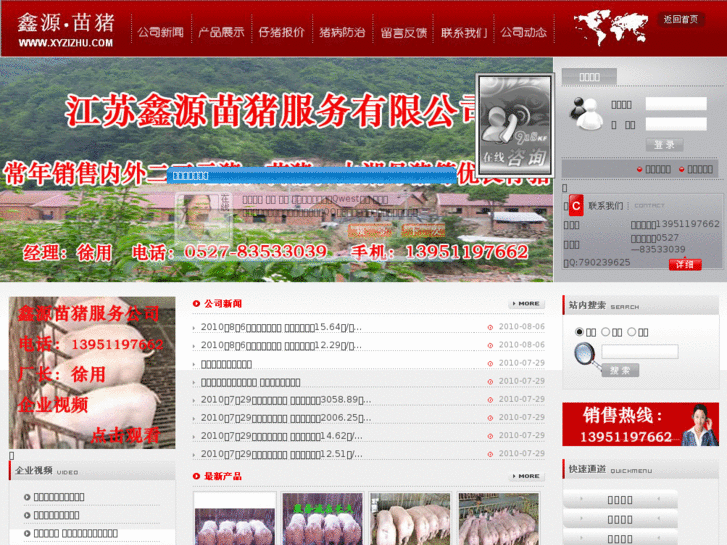Open the 仔猪报价 navigation menu item
Viewport: 727px width, 545px height.
pyautogui.click(x=281, y=32)
